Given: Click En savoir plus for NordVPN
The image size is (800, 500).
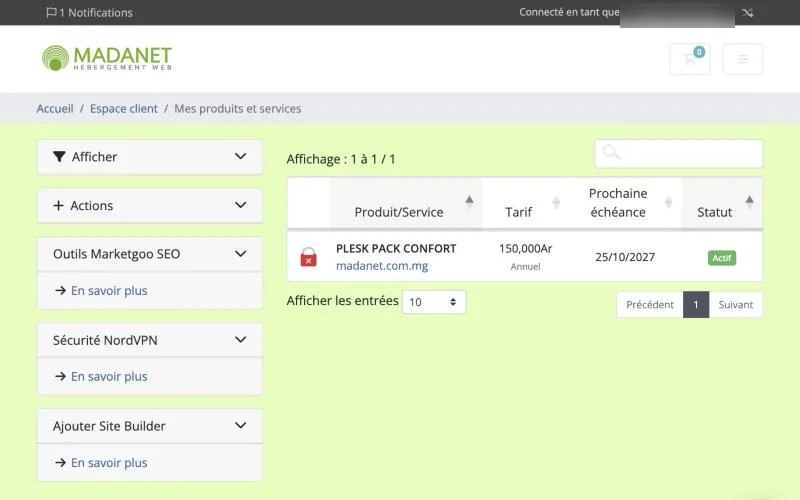Looking at the screenshot, I should (109, 376).
